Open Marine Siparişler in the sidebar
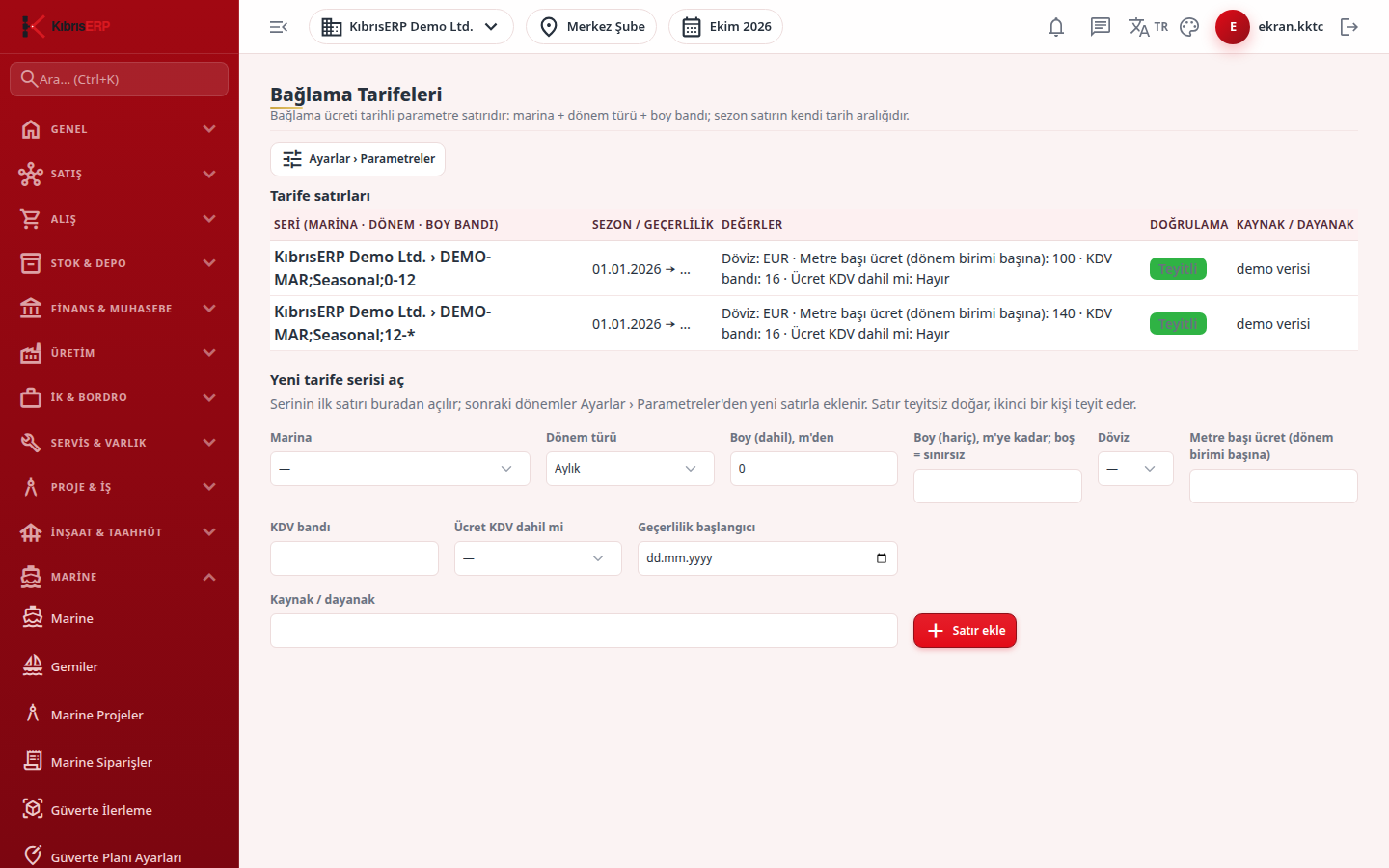Viewport: 1389px width, 868px height. (x=120, y=762)
